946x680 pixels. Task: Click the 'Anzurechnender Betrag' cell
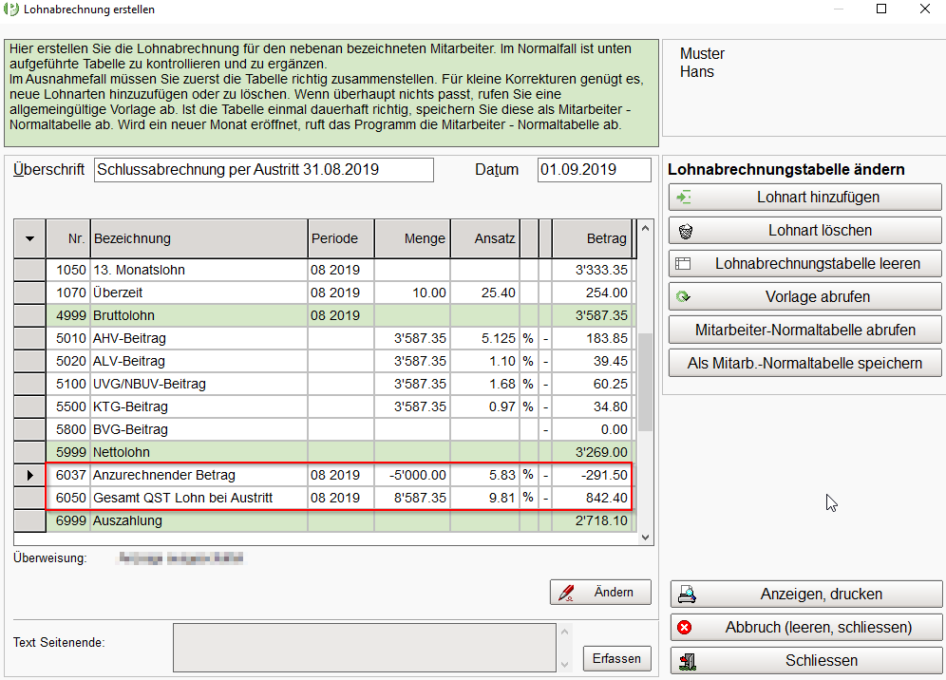(199, 475)
